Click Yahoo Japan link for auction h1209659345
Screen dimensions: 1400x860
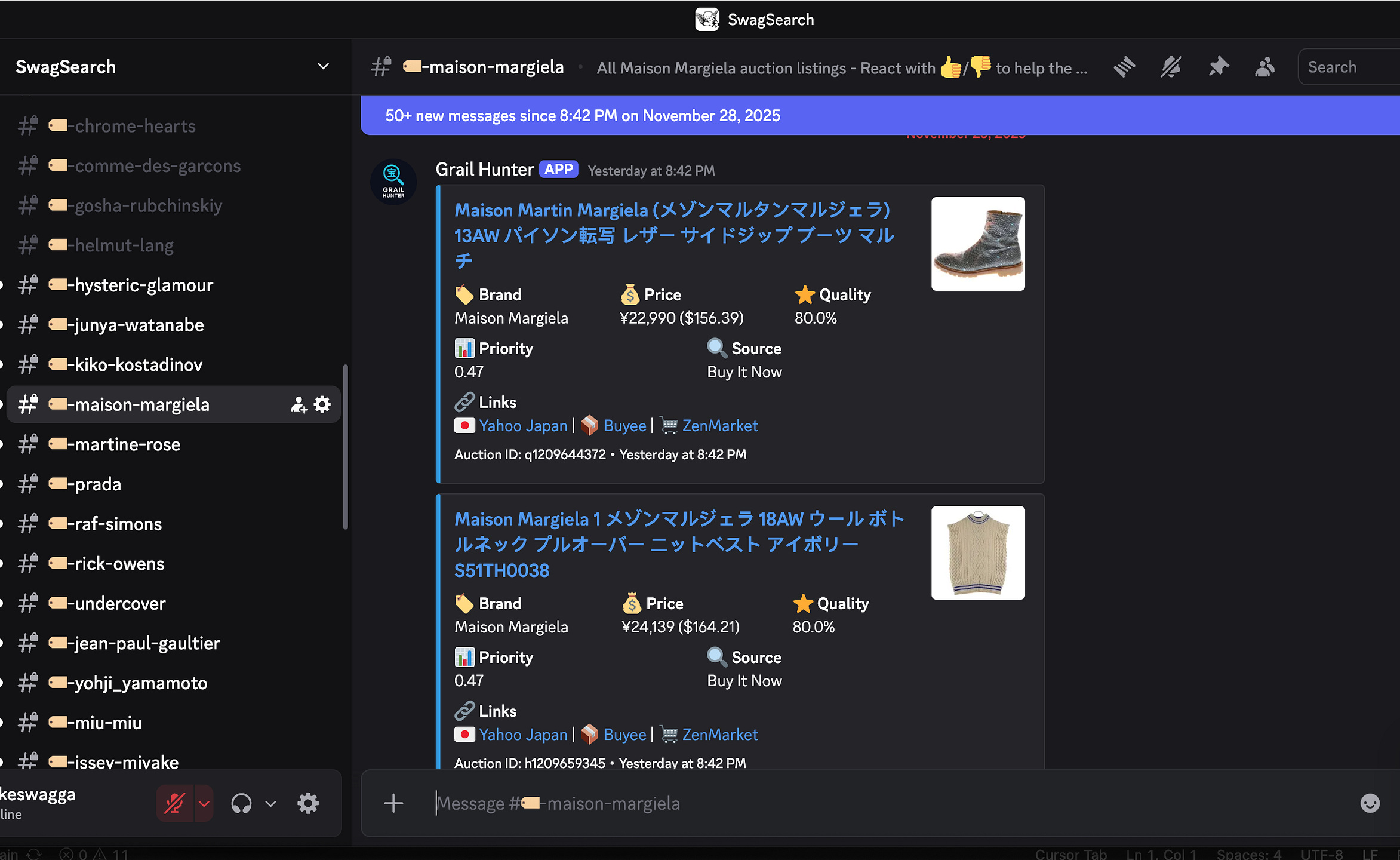(x=523, y=734)
